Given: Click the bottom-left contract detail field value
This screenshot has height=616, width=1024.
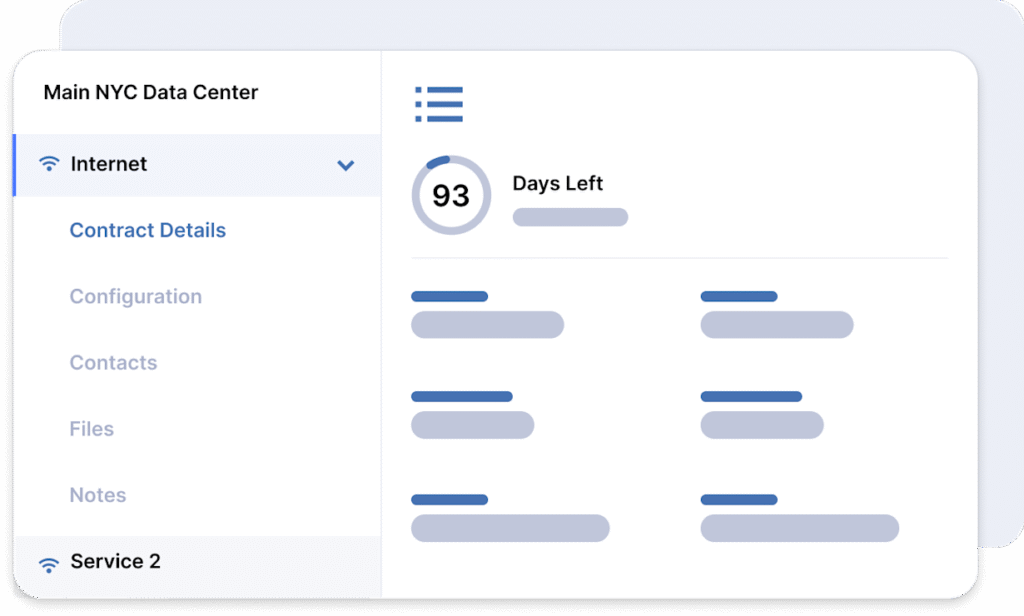Looking at the screenshot, I should [x=510, y=528].
